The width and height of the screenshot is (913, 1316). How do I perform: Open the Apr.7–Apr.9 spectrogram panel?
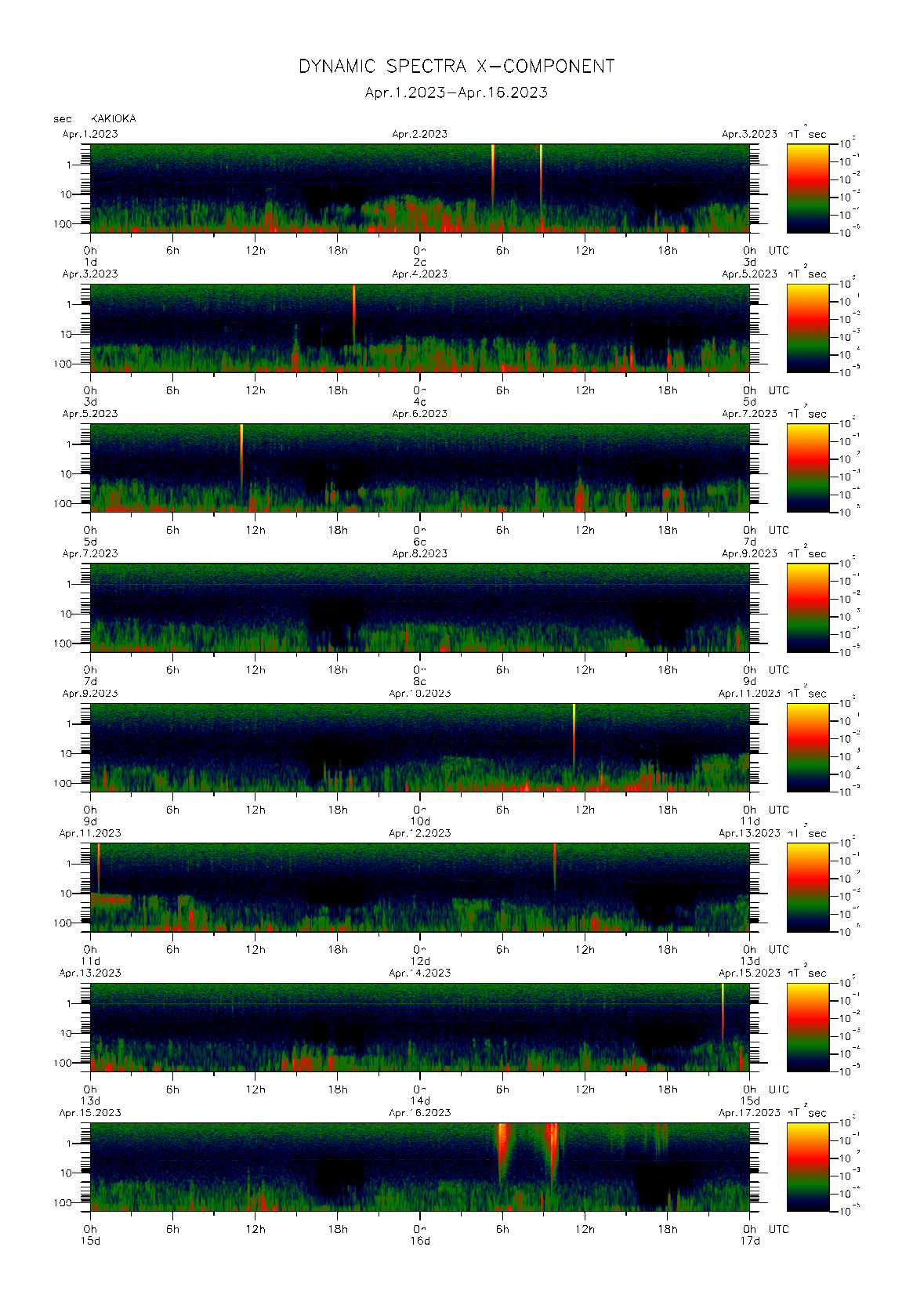pyautogui.click(x=420, y=607)
